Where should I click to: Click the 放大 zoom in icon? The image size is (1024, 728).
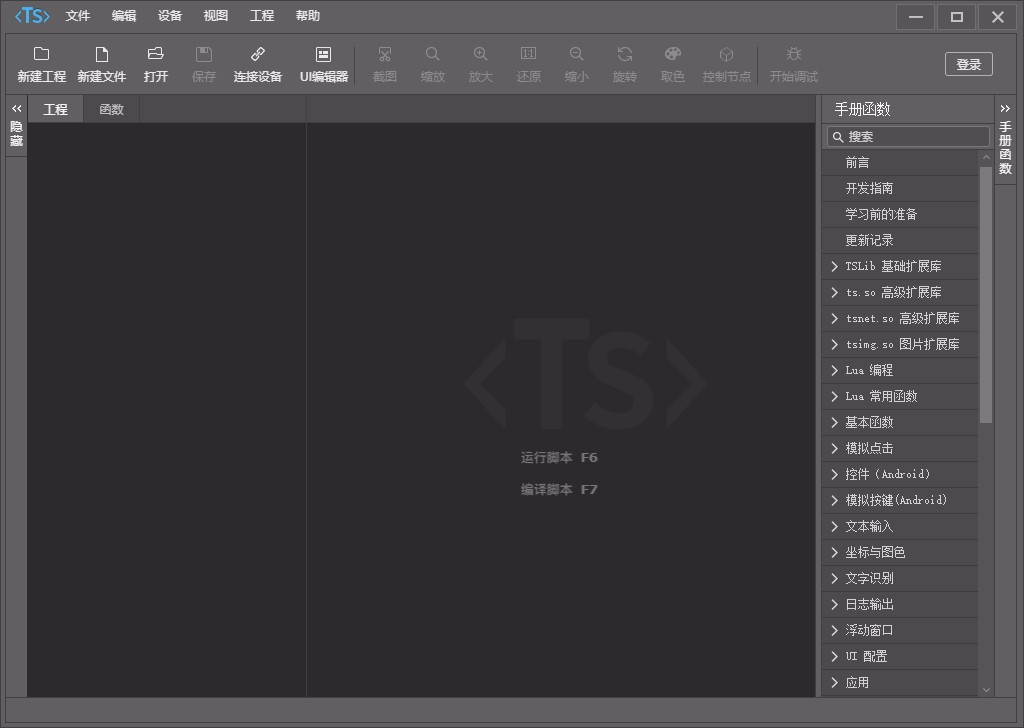pyautogui.click(x=480, y=62)
